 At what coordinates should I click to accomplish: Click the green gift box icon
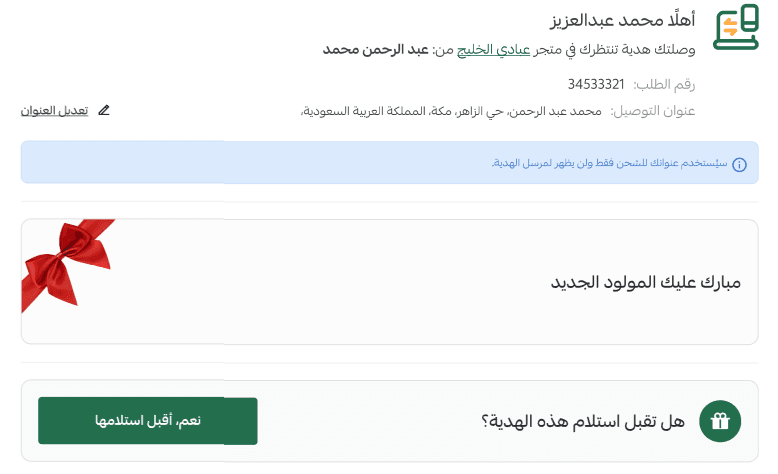[720, 421]
